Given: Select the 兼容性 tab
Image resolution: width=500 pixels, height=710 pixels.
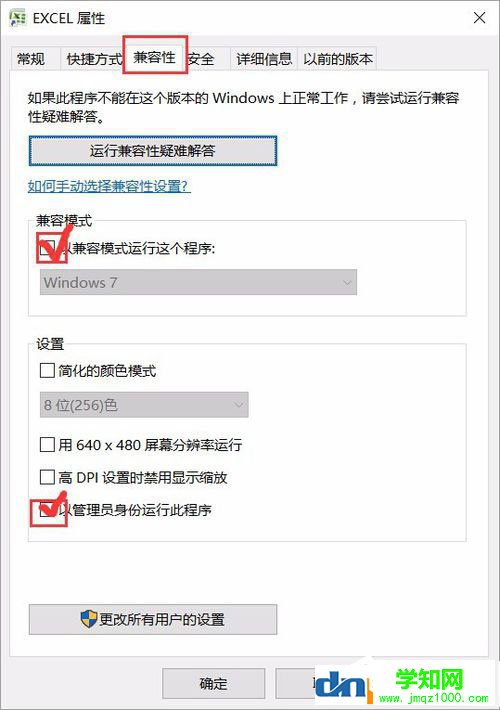Looking at the screenshot, I should pos(155,57).
